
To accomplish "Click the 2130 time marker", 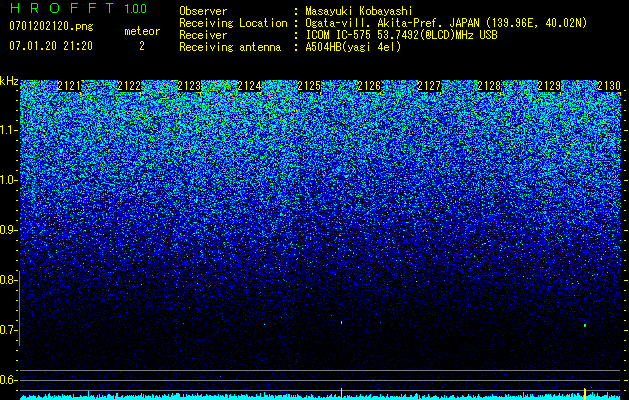I will tap(609, 86).
